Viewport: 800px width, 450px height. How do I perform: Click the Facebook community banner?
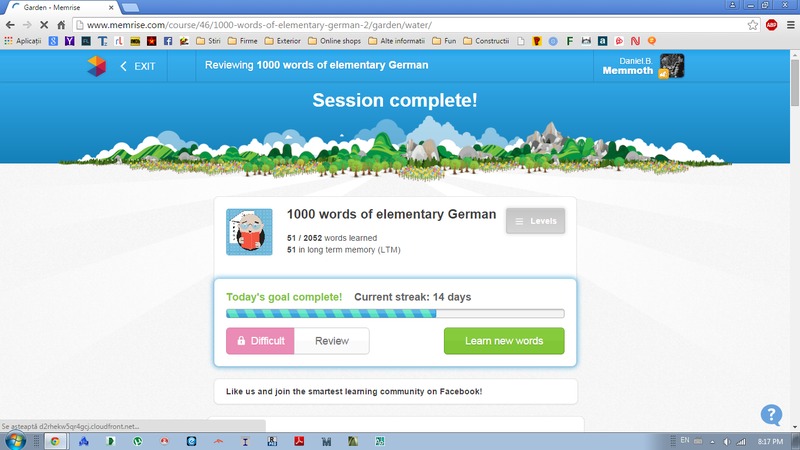(395, 391)
